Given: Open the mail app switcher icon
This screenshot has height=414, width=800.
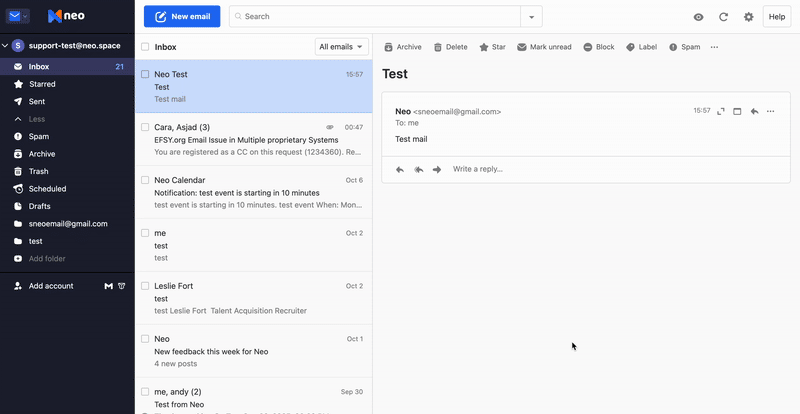Looking at the screenshot, I should tap(17, 16).
